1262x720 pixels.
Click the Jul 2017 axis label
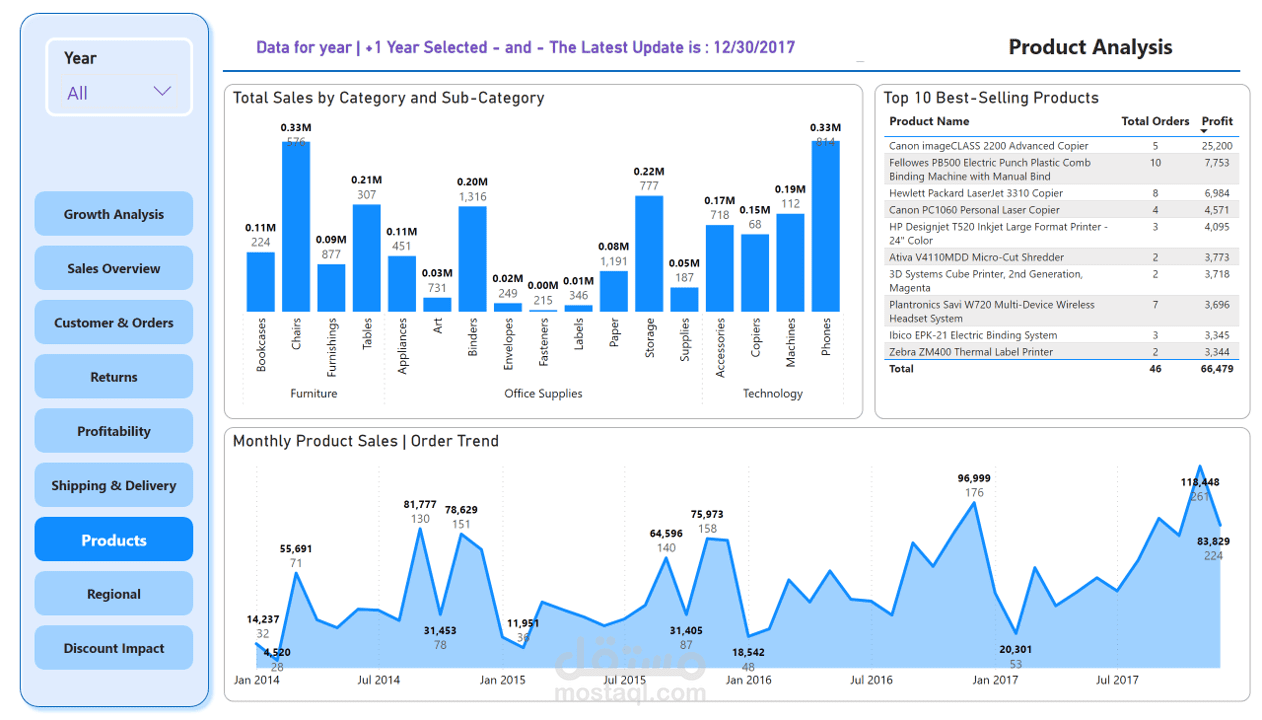[1117, 680]
